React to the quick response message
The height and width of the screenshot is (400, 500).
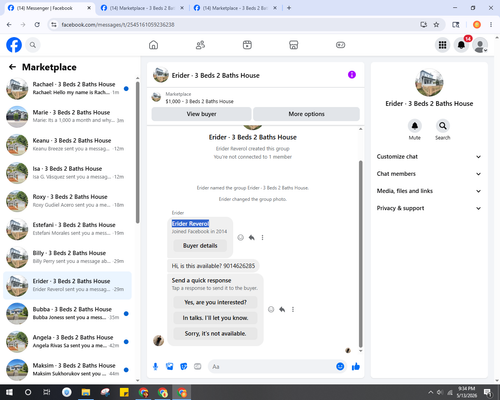[271, 309]
